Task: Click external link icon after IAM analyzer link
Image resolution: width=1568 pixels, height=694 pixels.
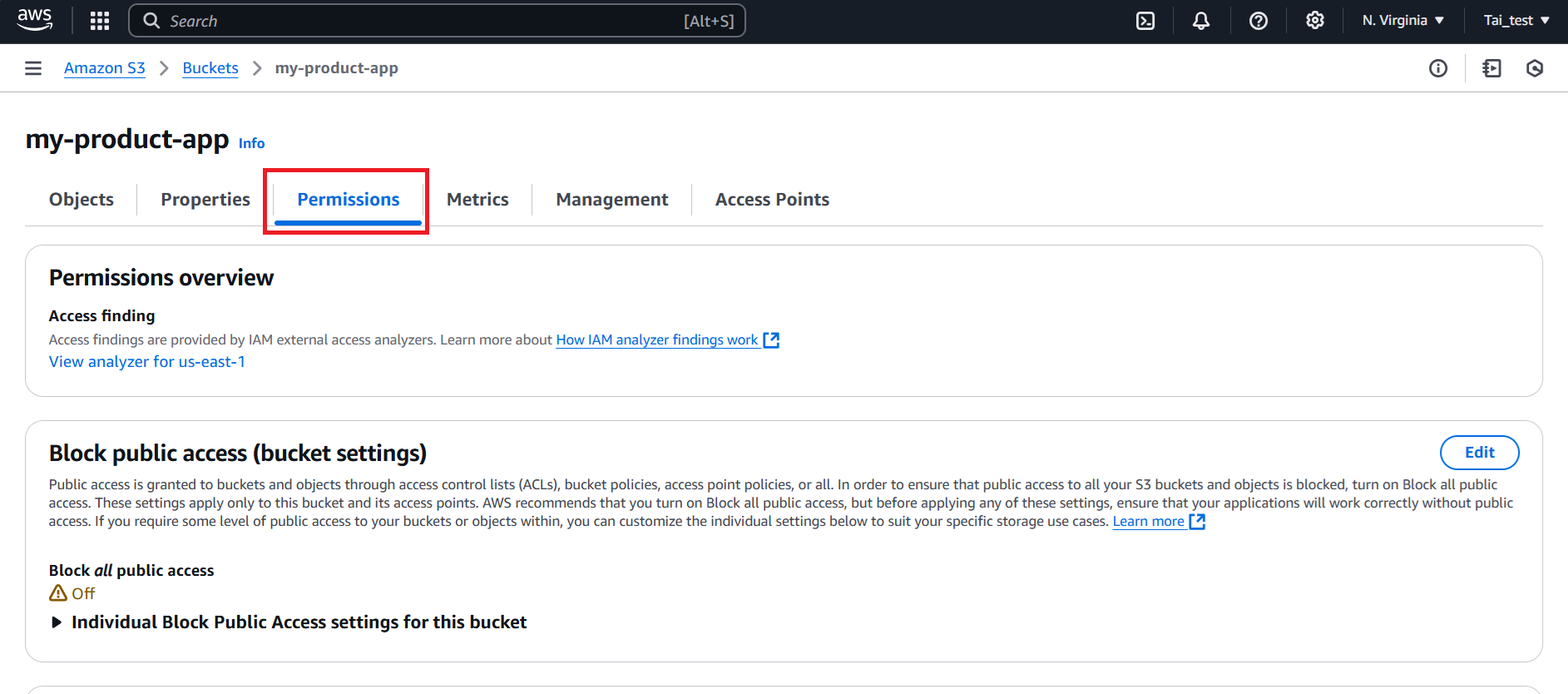Action: tap(771, 340)
